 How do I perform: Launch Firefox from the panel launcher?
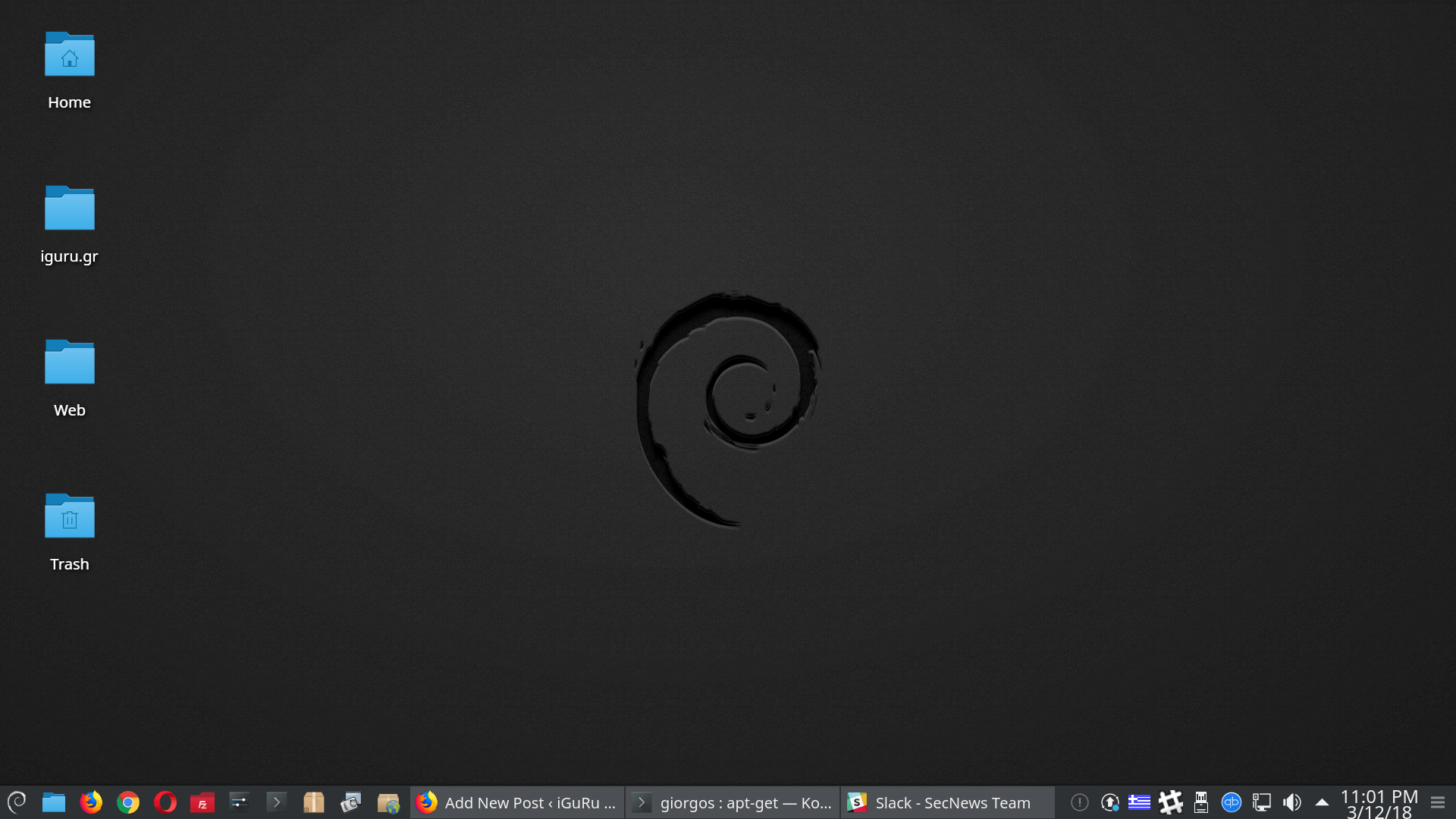[91, 802]
